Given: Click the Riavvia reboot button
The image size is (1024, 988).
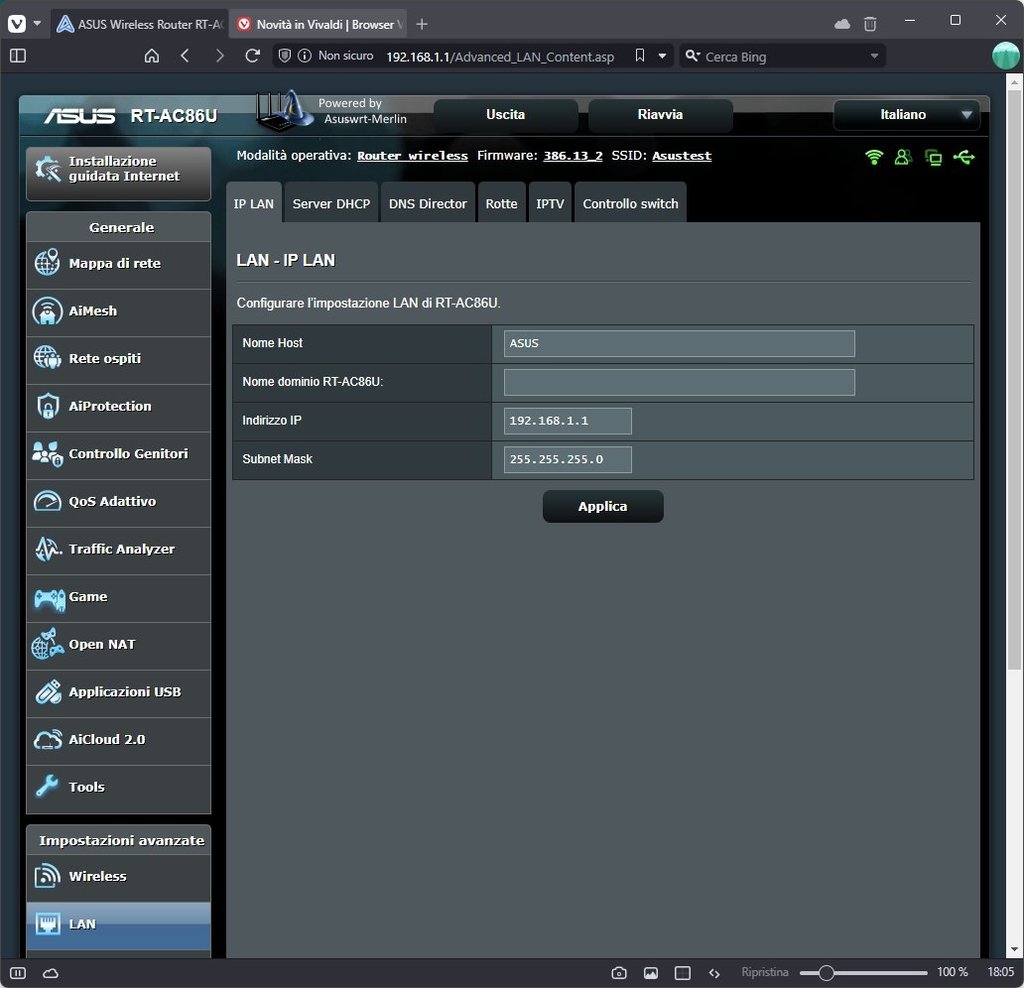Looking at the screenshot, I should point(660,115).
